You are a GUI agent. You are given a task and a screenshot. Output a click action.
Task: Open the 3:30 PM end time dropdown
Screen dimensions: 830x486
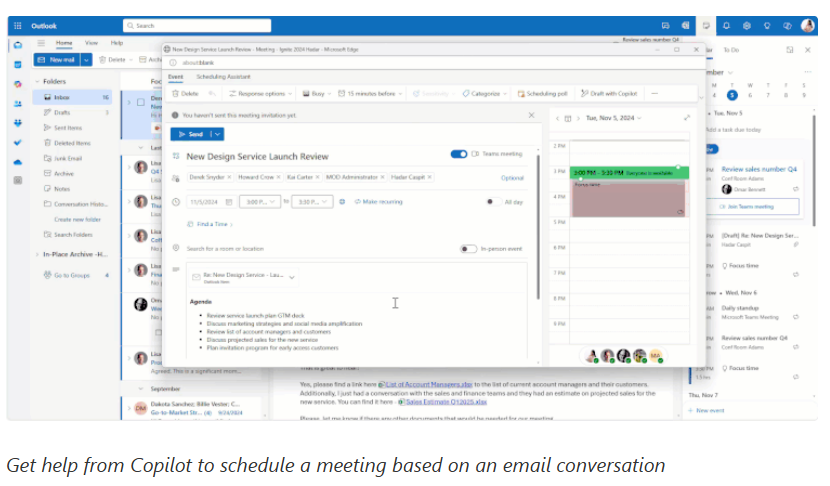[312, 202]
